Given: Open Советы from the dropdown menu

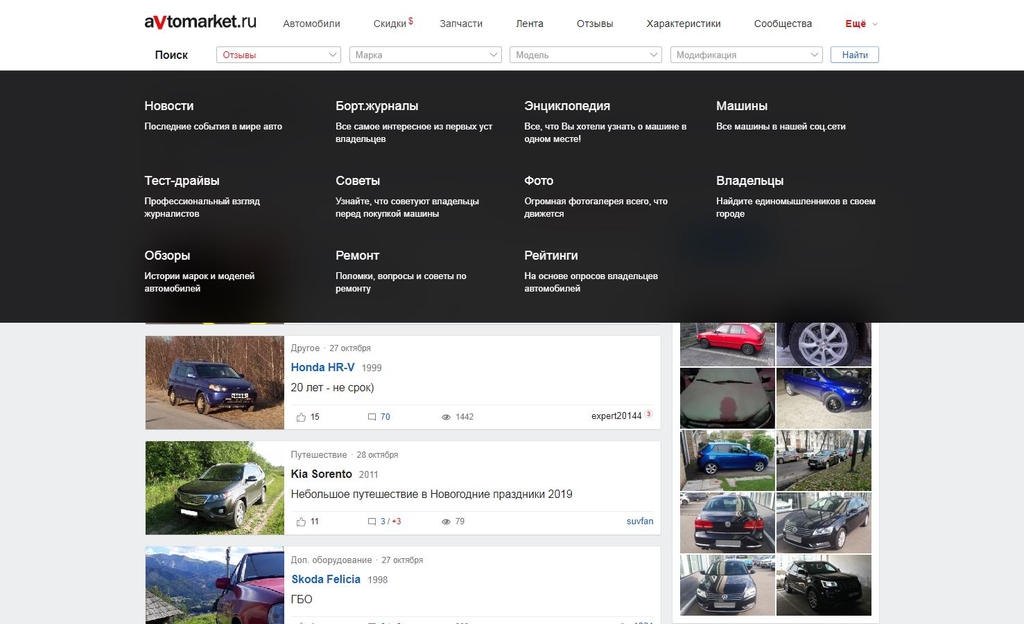Looking at the screenshot, I should click(x=358, y=181).
